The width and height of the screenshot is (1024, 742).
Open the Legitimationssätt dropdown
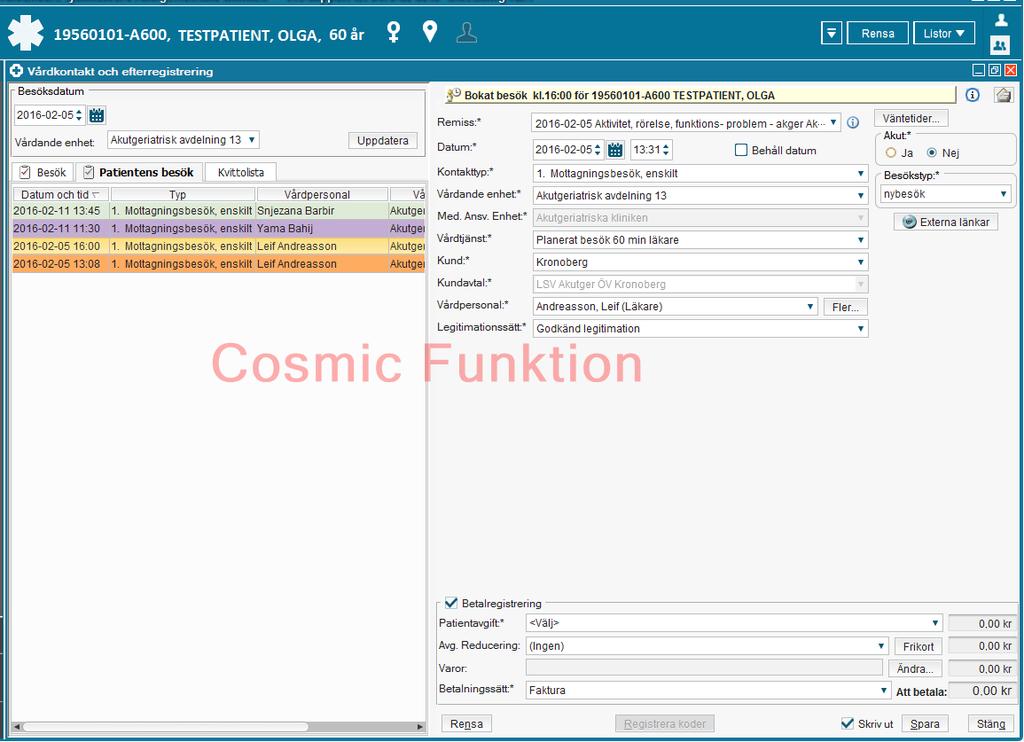pyautogui.click(x=700, y=329)
